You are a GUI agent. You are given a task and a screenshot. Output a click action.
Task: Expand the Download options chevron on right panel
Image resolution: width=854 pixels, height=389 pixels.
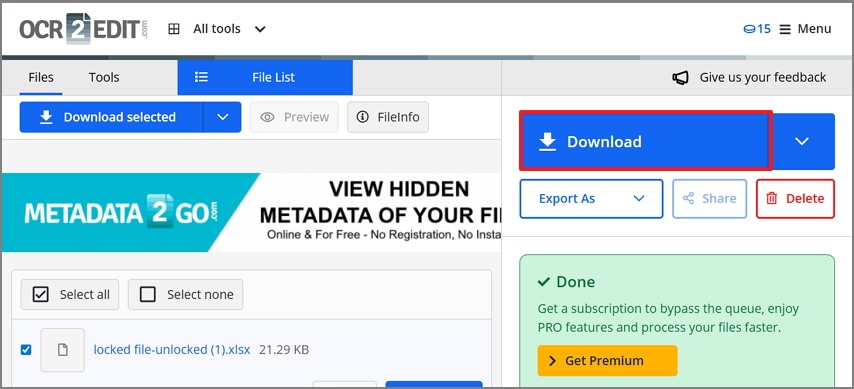[x=802, y=142]
